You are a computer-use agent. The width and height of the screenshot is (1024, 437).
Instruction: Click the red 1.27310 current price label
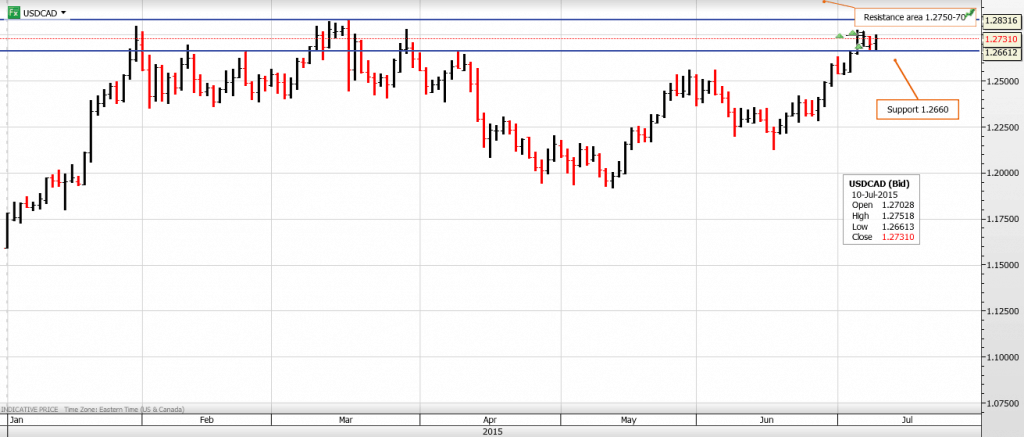click(x=1001, y=39)
